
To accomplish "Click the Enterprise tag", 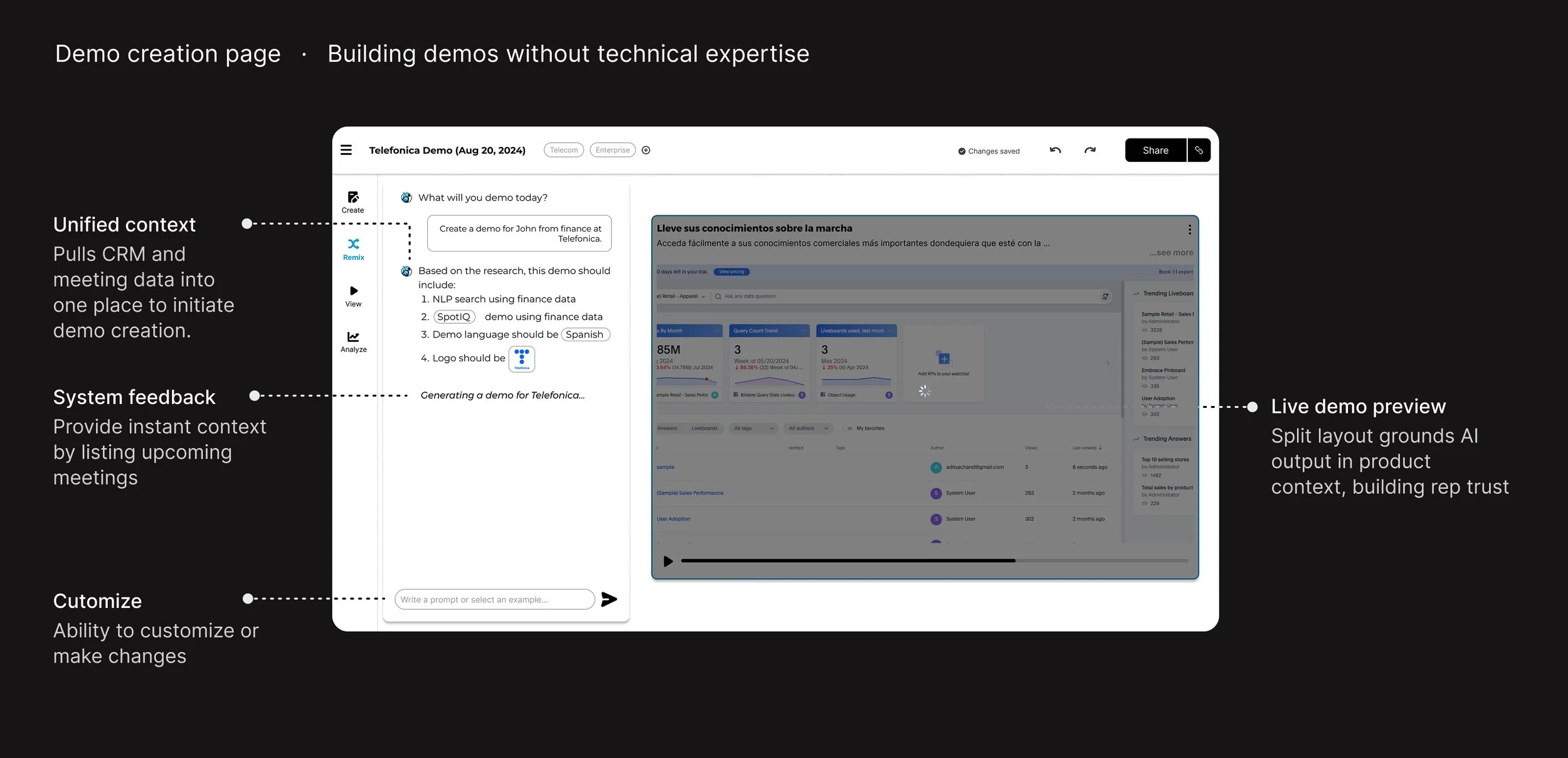I will pos(613,150).
